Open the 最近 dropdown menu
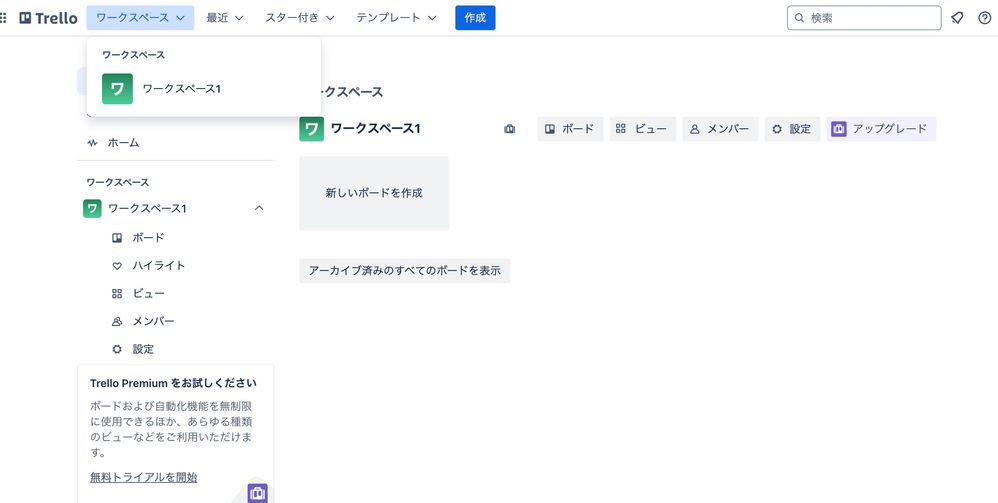Screen dimensions: 998x503 pos(225,18)
